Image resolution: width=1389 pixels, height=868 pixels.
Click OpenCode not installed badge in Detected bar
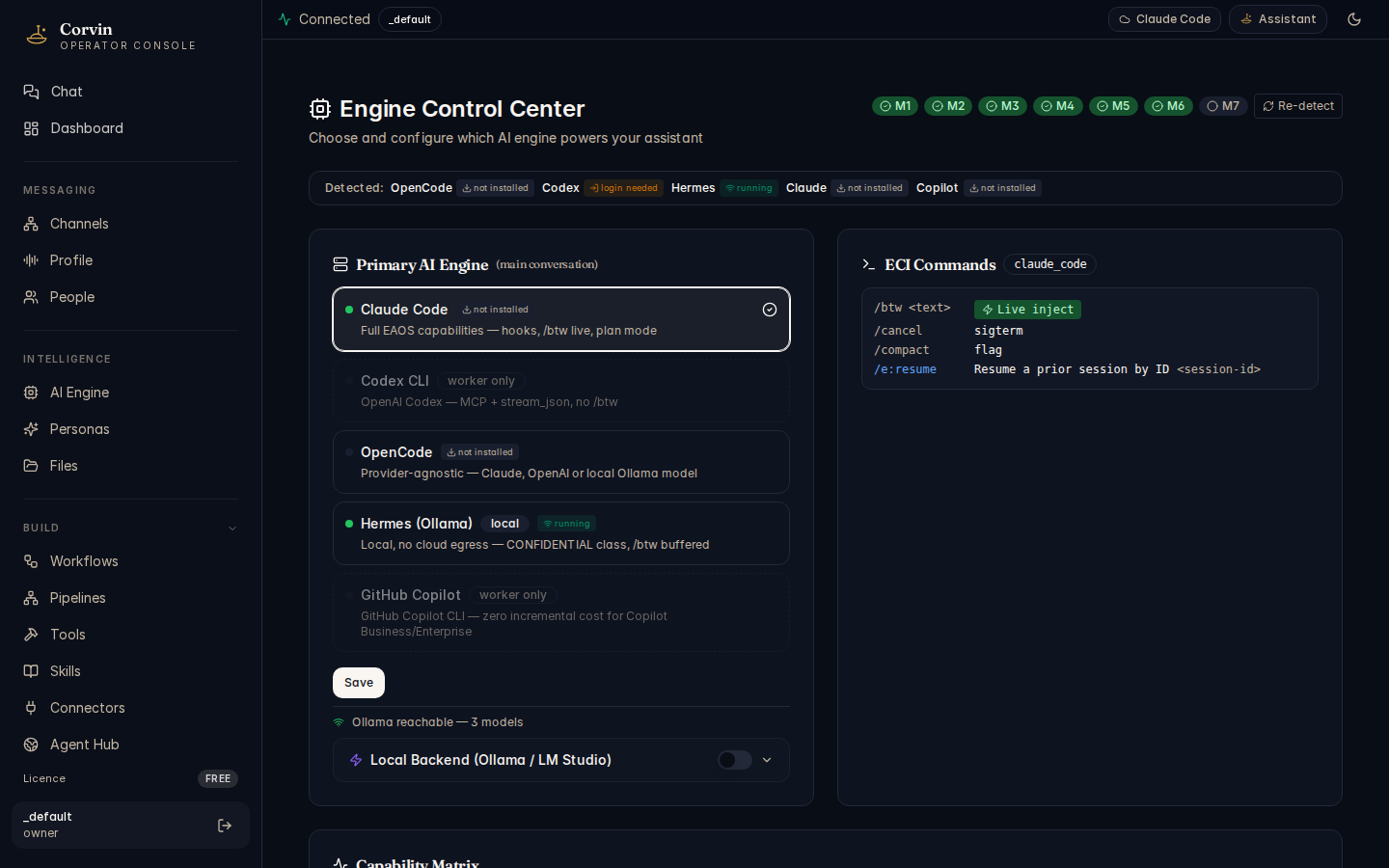coord(496,188)
